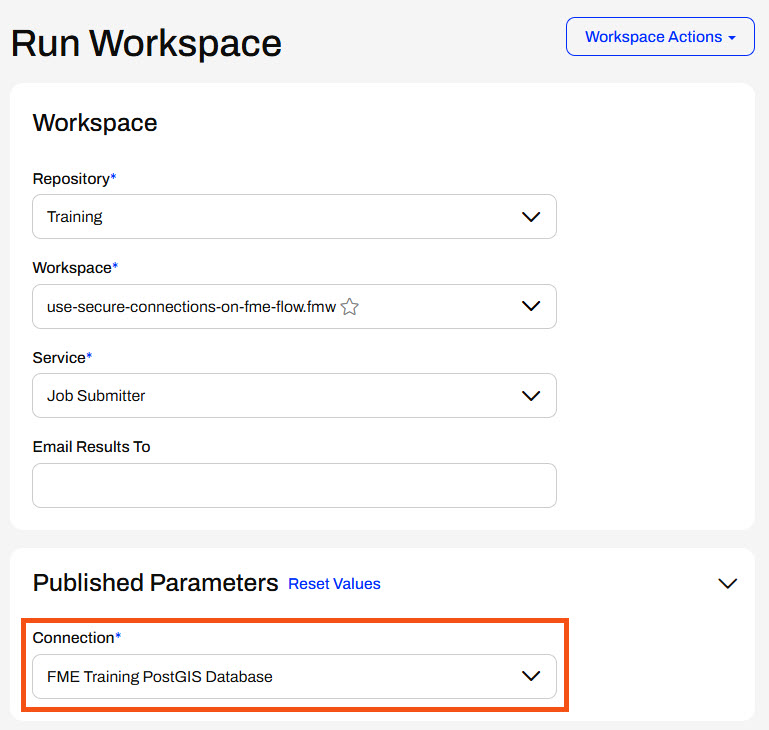Focus the Email Results To input field
769x730 pixels.
(x=294, y=486)
